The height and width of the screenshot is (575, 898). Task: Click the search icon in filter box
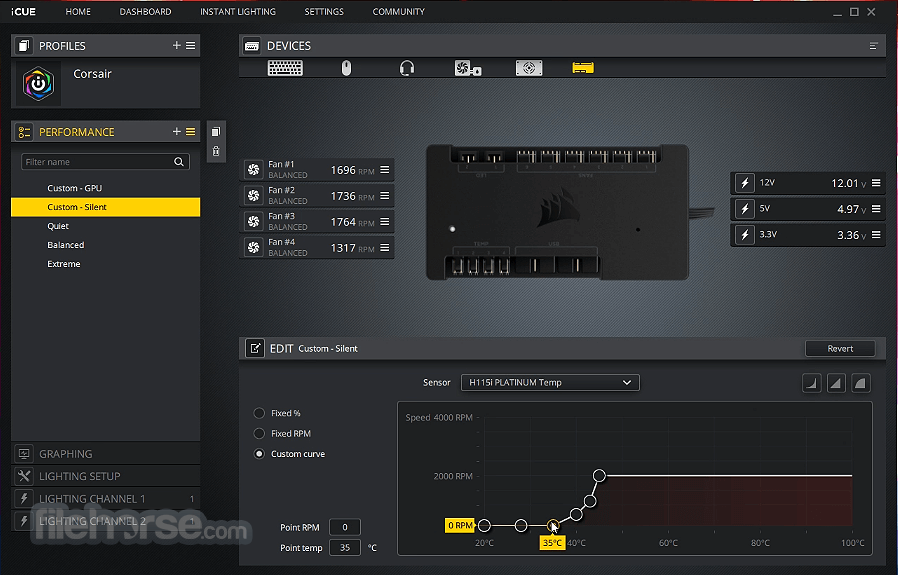(x=179, y=162)
